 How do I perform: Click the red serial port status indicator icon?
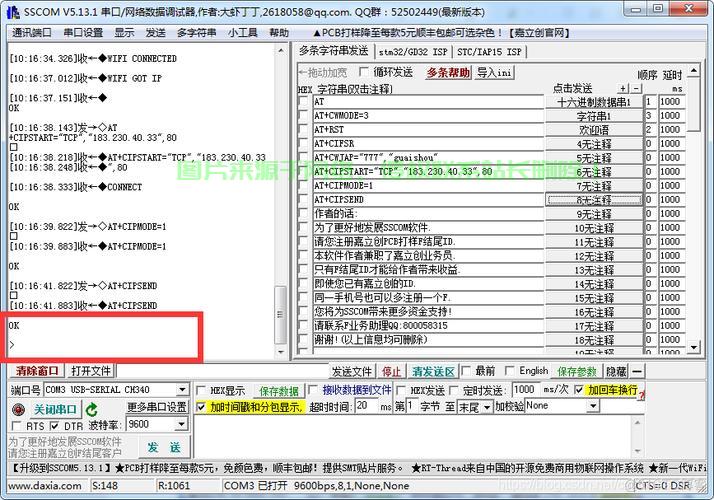[18, 409]
